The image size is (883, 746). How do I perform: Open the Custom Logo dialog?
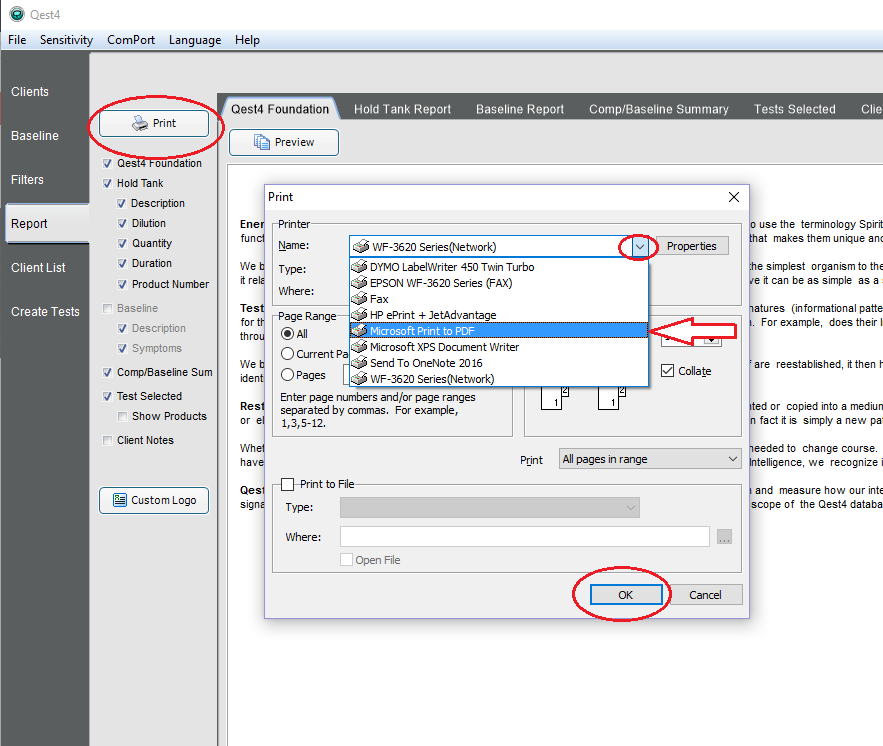click(154, 500)
